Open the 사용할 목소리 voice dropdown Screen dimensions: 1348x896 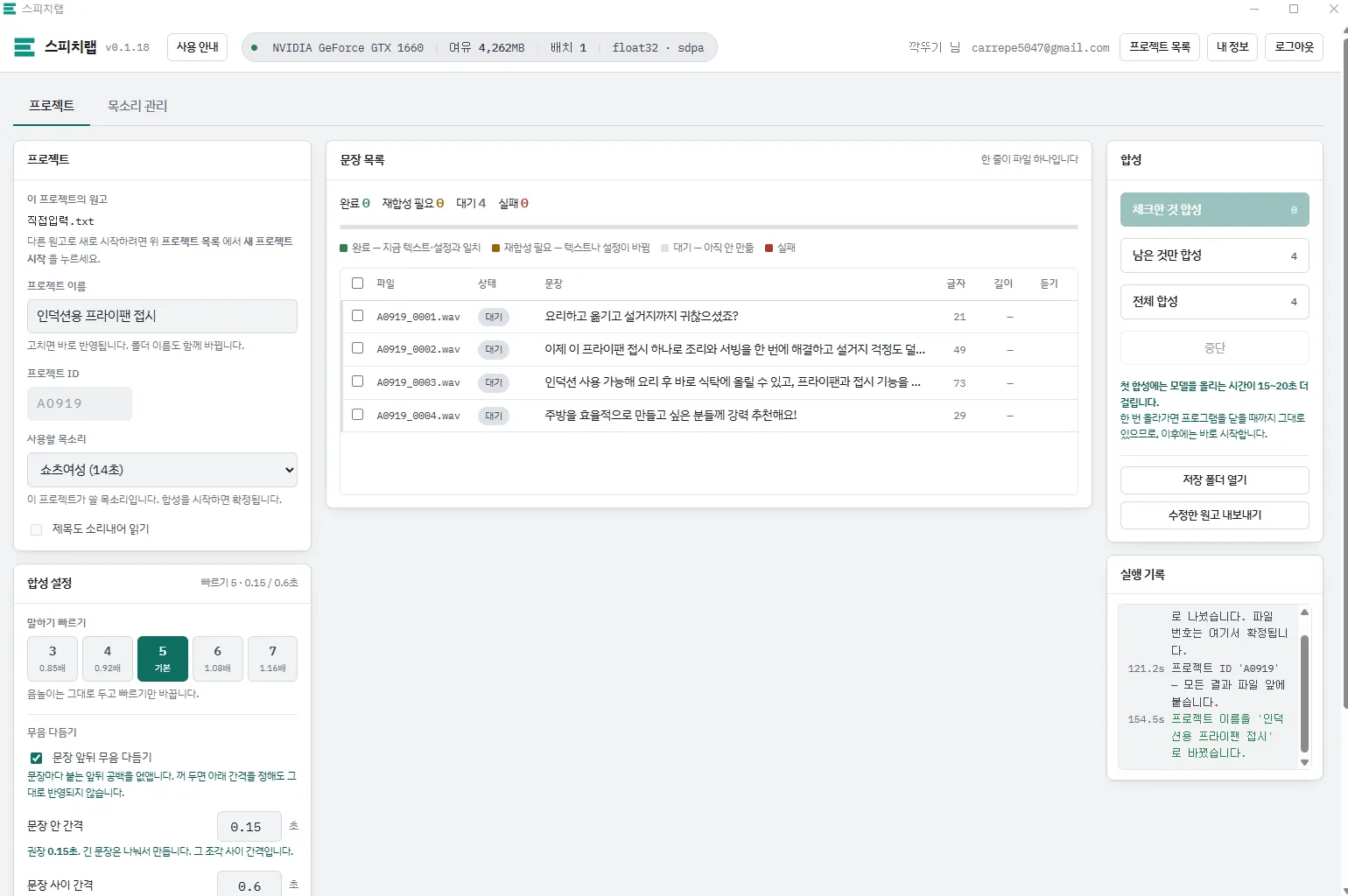[x=162, y=470]
